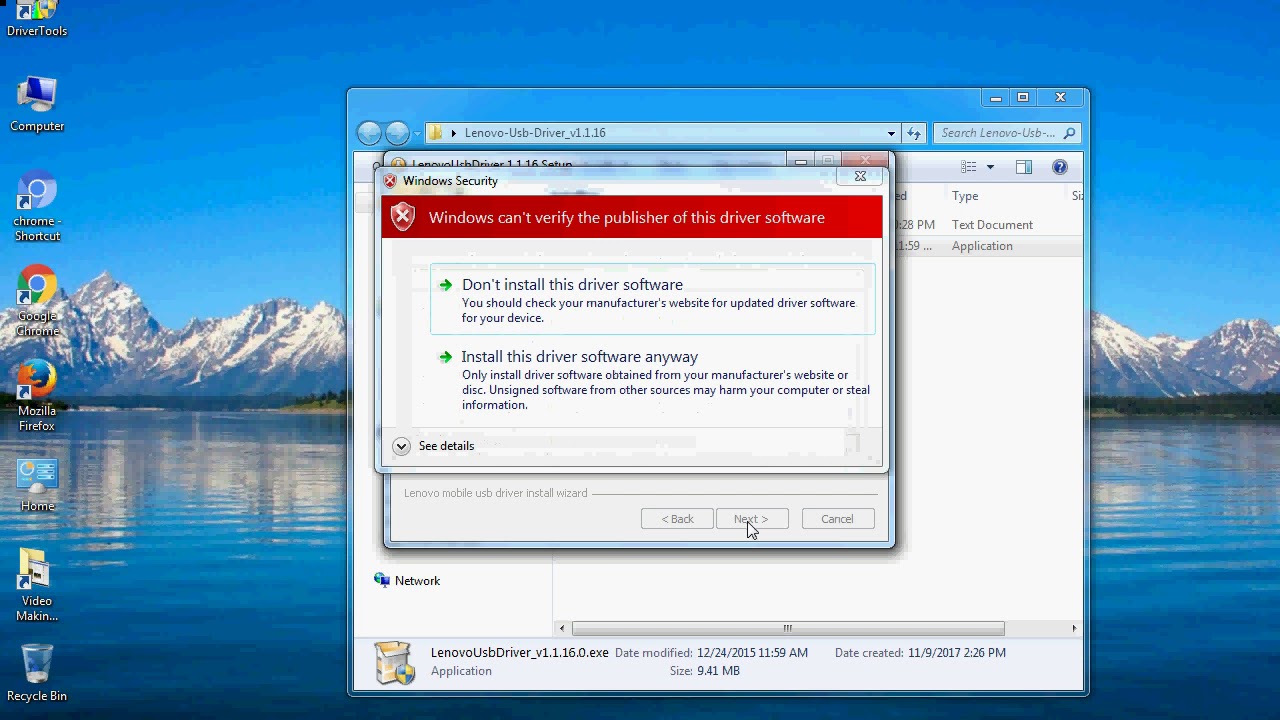1280x720 pixels.
Task: Click Explorer search magnifier icon
Action: (x=1069, y=133)
